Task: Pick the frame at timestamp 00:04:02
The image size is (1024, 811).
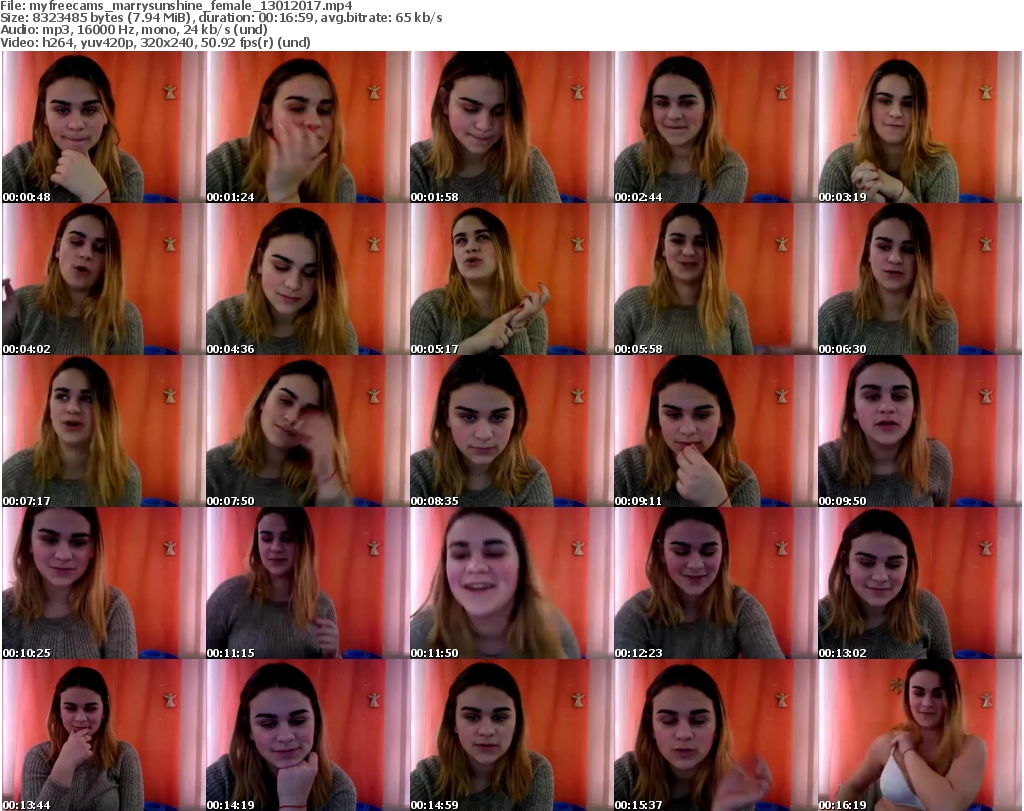Action: coord(104,279)
